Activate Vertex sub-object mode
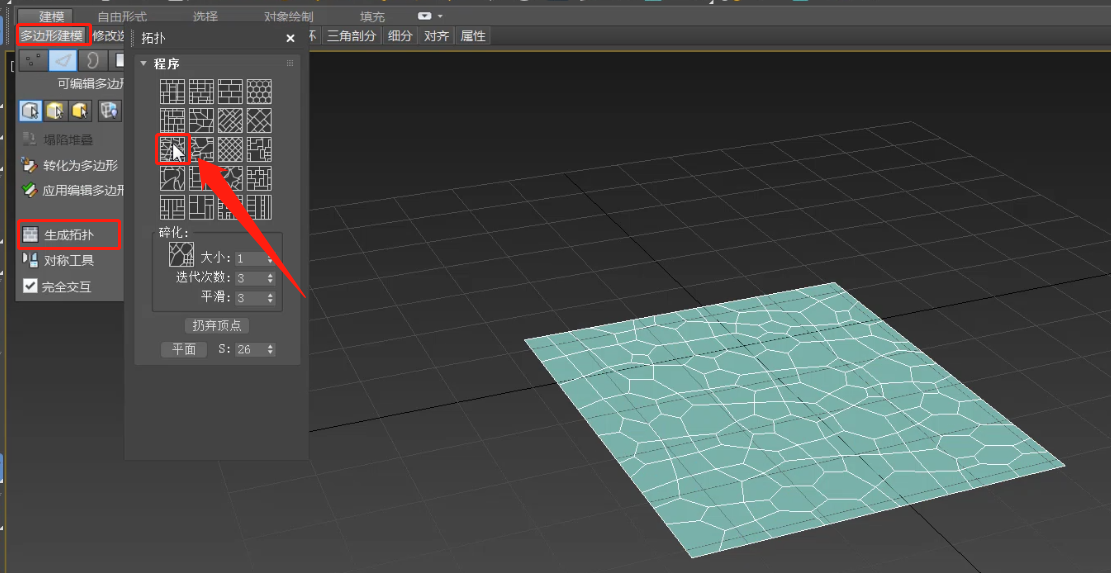The width and height of the screenshot is (1111, 573). pyautogui.click(x=33, y=62)
